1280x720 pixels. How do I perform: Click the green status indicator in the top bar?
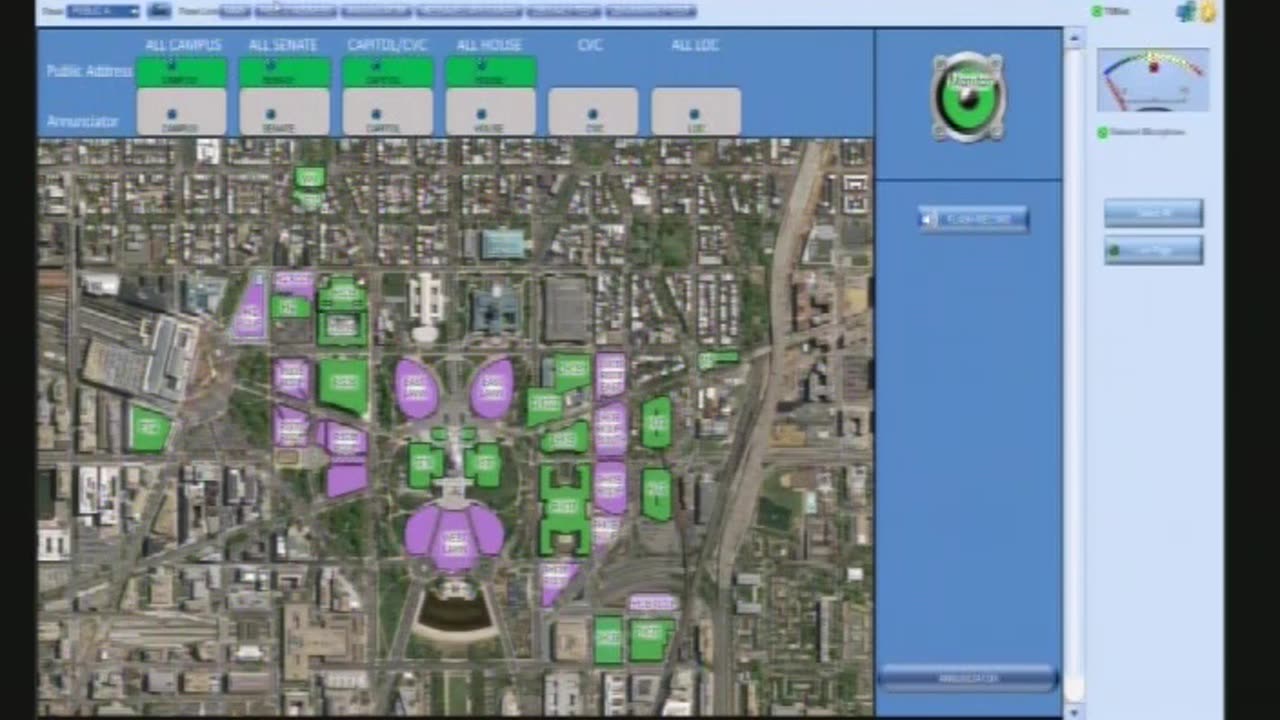coord(1097,11)
